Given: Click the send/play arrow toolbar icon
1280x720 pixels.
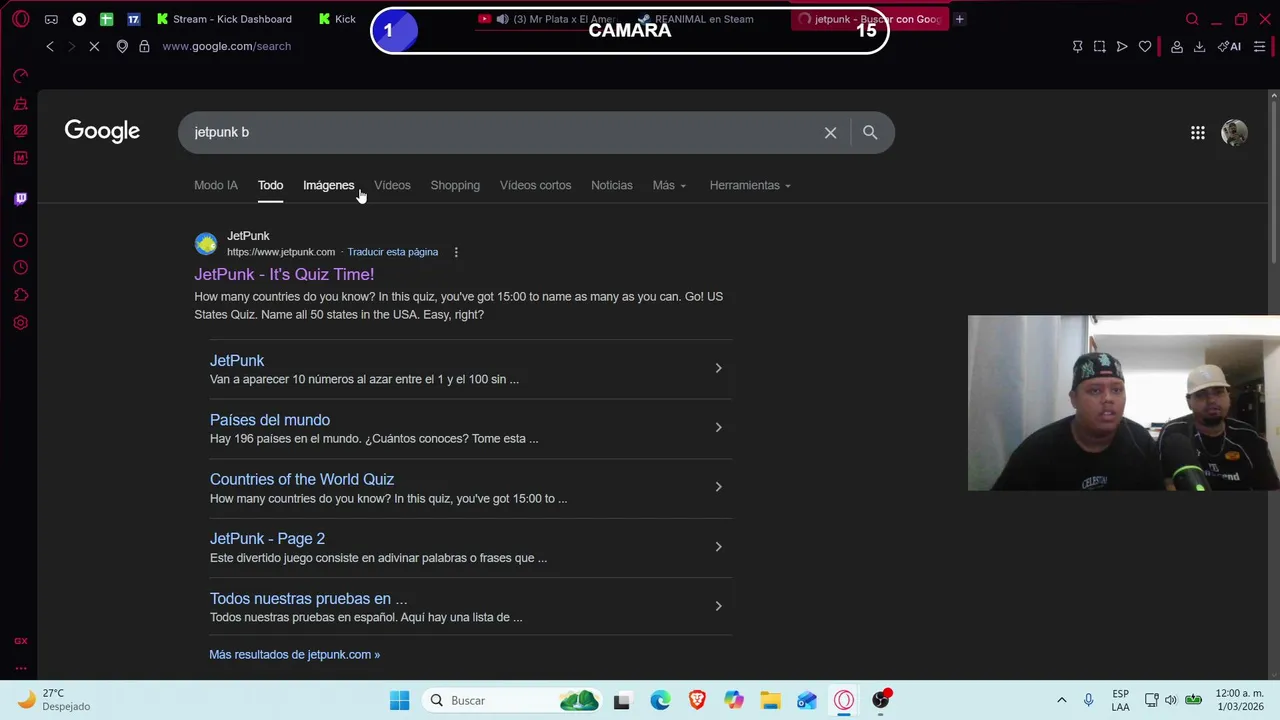Looking at the screenshot, I should (1122, 46).
